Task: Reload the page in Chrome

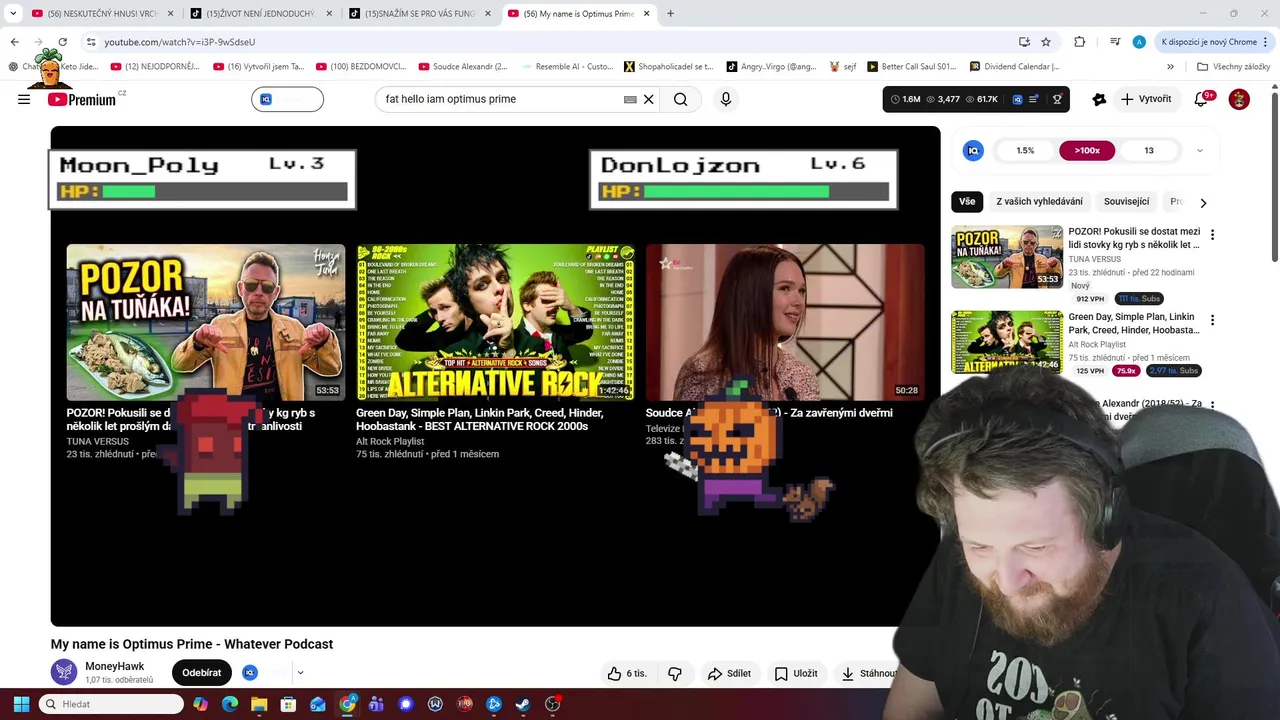Action: (62, 42)
